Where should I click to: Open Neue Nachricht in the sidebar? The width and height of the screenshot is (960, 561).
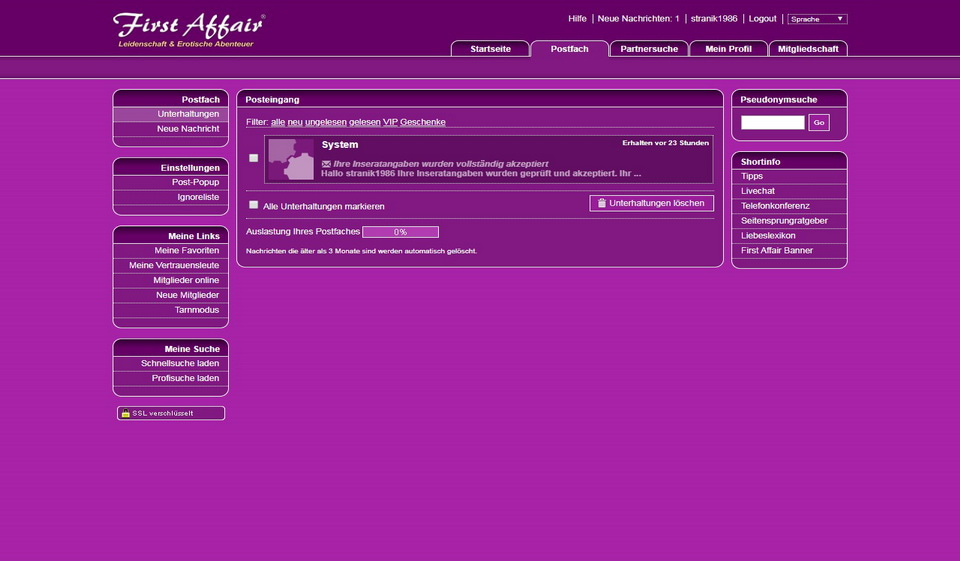click(187, 129)
